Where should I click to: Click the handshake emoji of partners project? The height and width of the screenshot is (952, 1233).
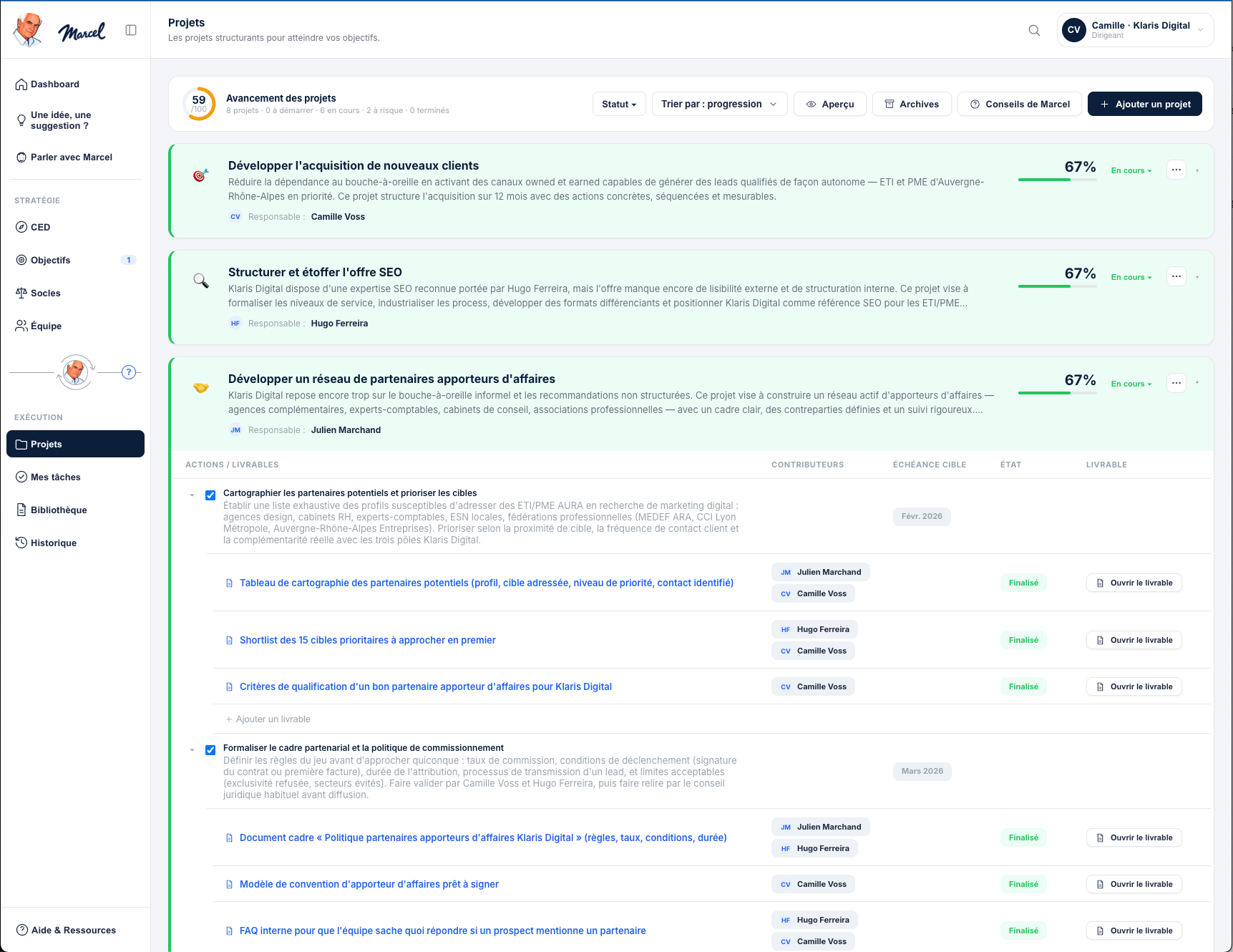201,387
